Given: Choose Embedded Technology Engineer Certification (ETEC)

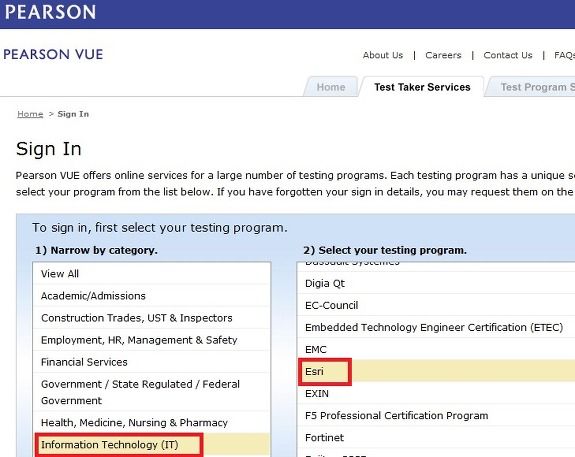Looking at the screenshot, I should coord(436,327).
